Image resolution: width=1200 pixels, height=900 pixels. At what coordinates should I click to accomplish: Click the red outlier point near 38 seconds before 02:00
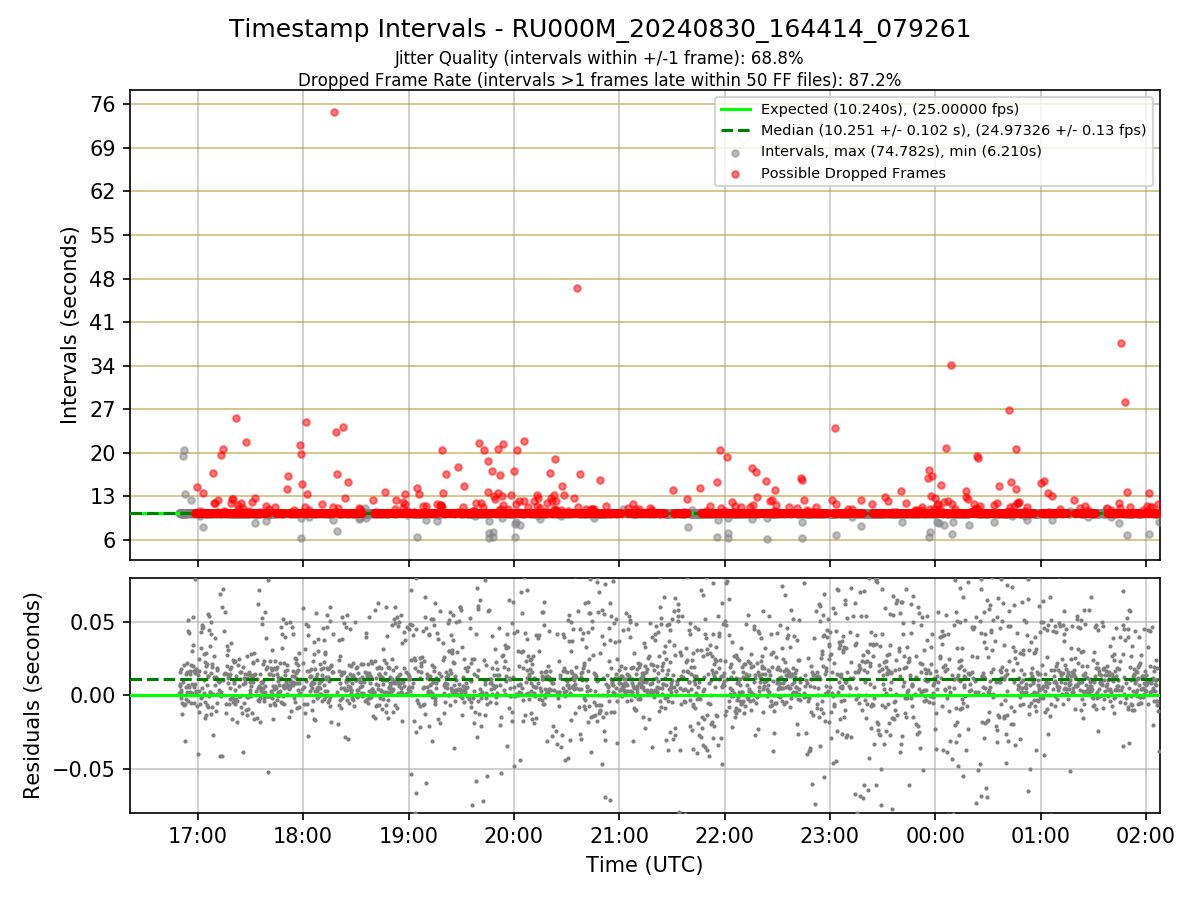(x=1121, y=343)
